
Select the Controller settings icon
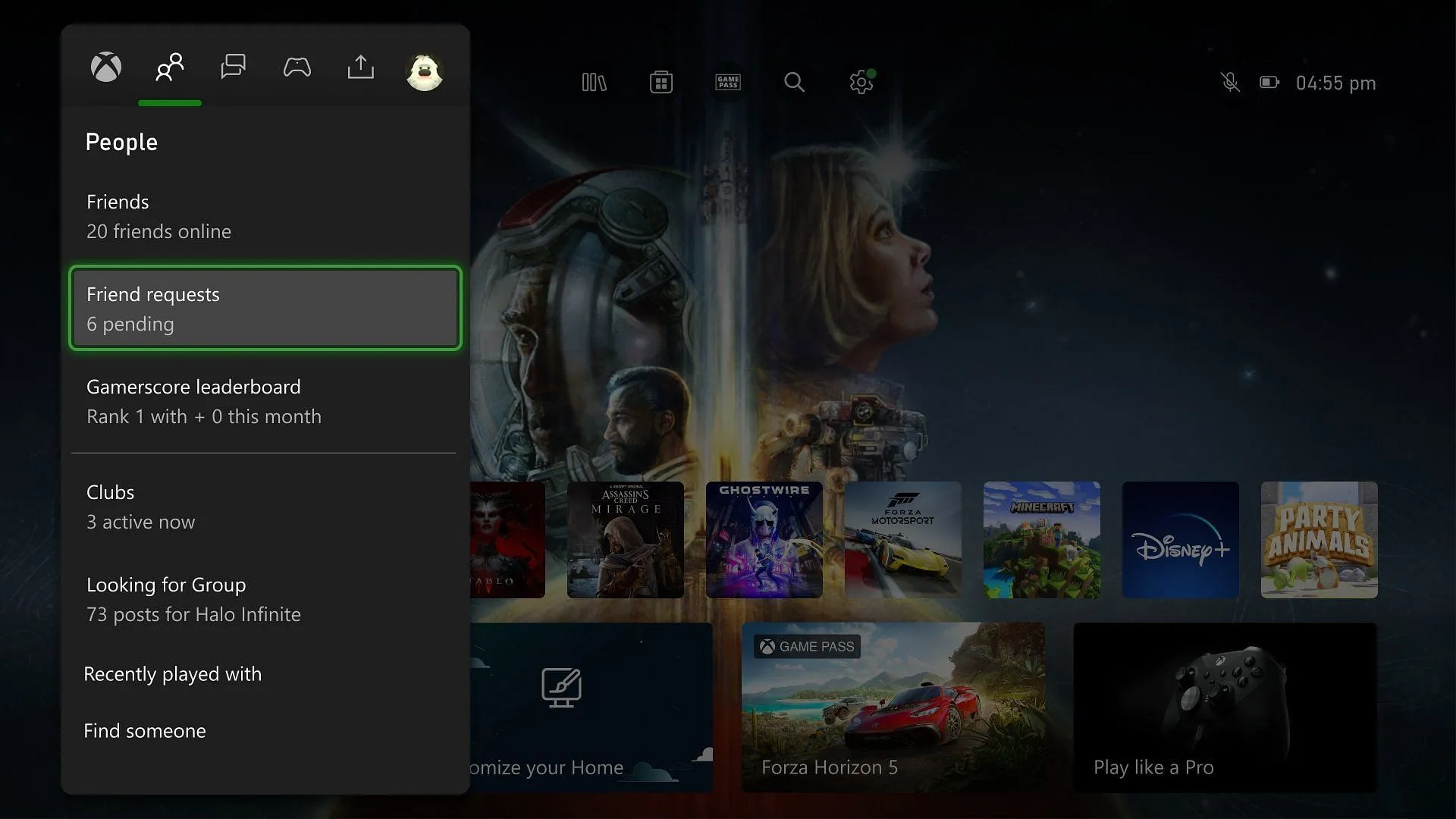point(297,66)
